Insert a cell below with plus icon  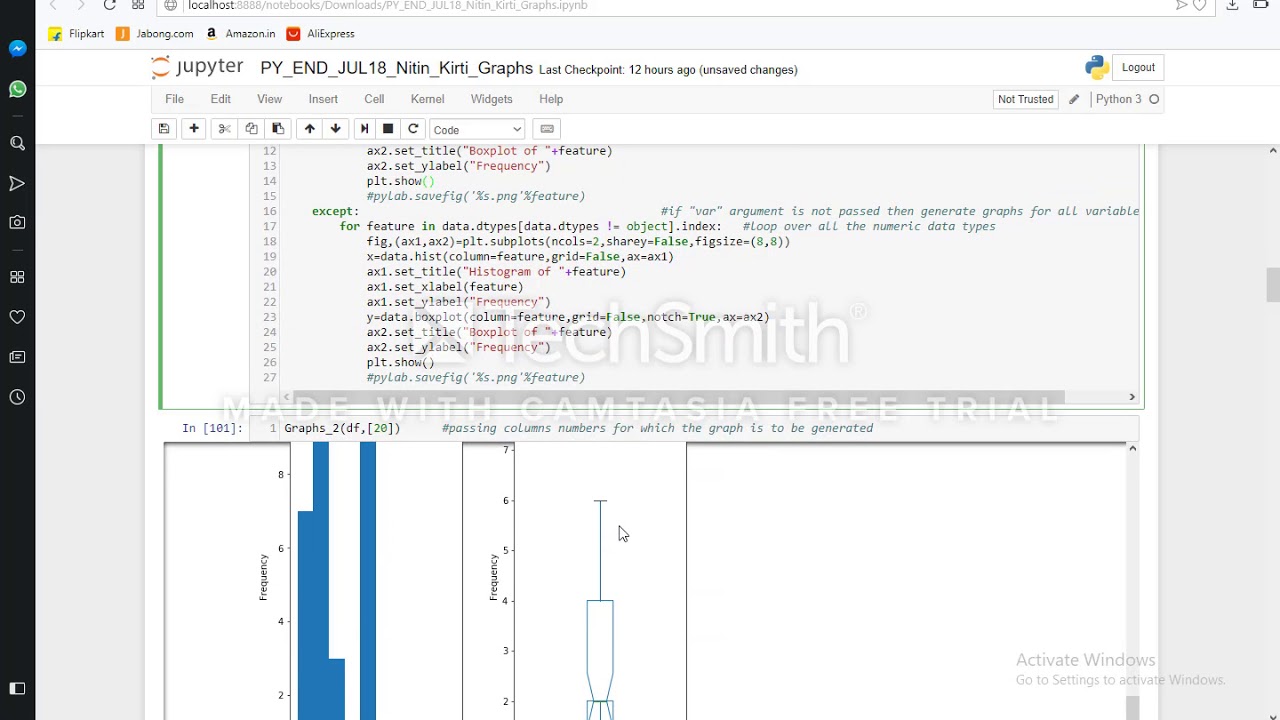[x=194, y=129]
